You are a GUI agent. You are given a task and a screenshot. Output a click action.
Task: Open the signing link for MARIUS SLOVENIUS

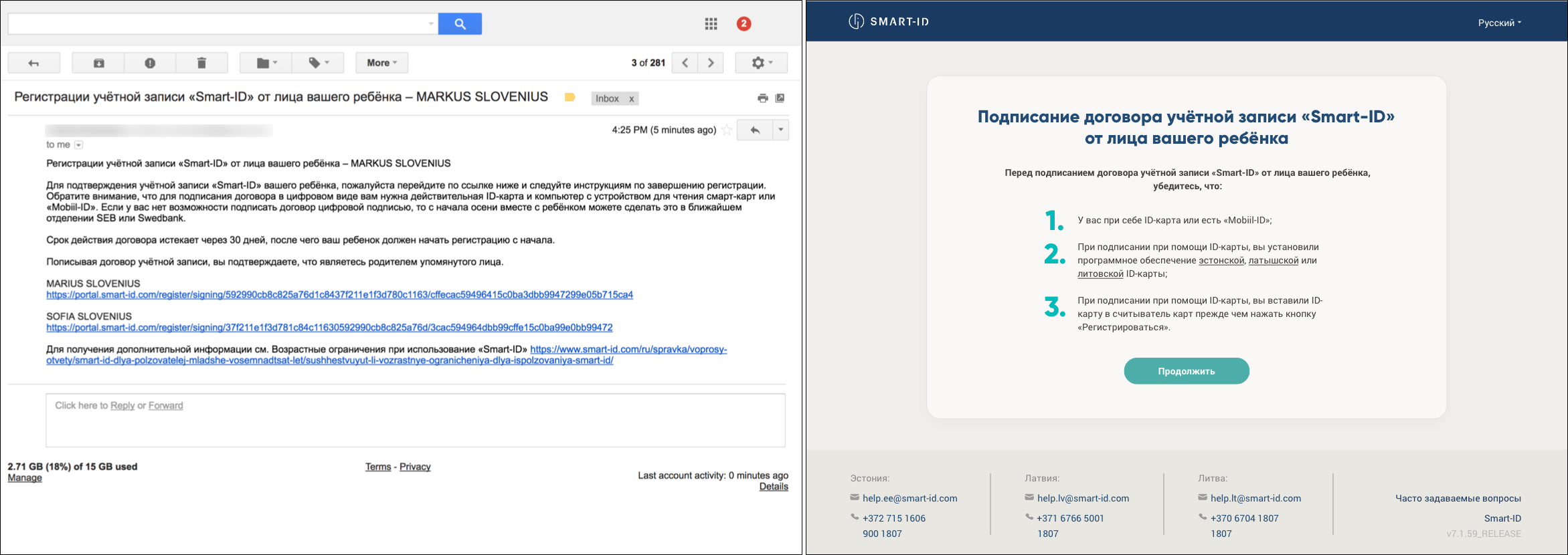339,295
